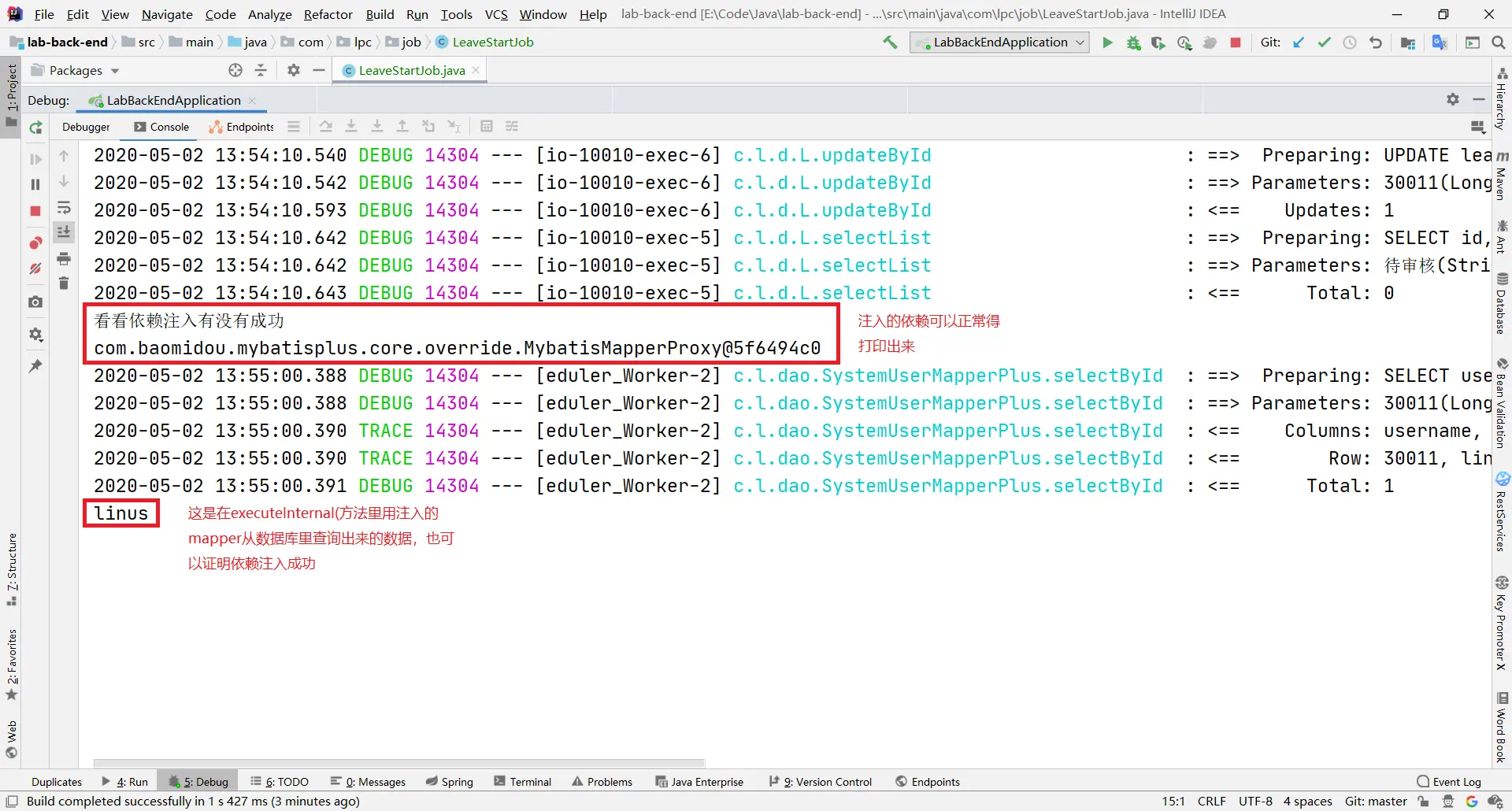
Task: Click the Git update project arrow
Action: point(1299,43)
